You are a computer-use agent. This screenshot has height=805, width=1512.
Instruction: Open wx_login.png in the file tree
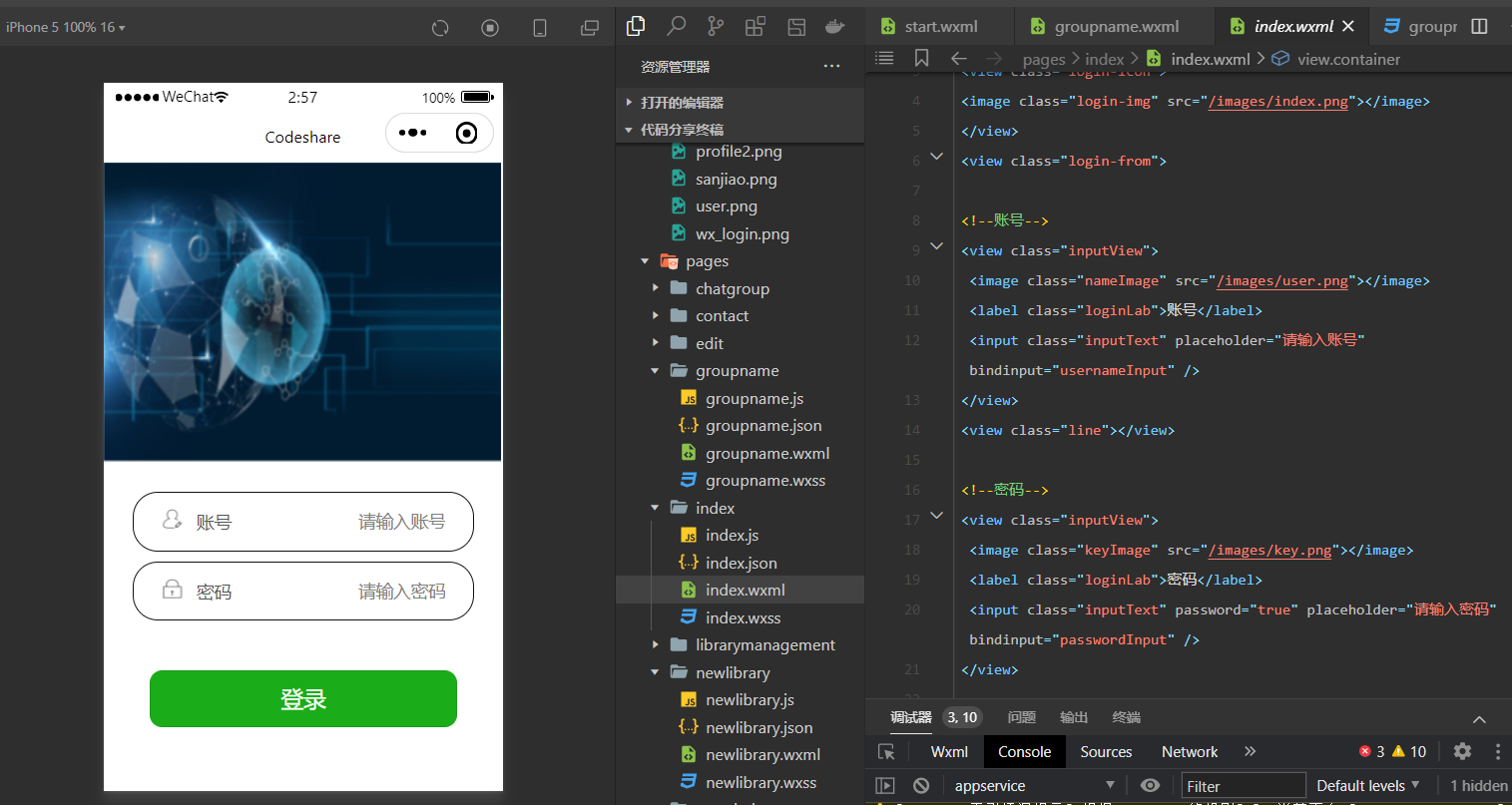click(x=742, y=233)
